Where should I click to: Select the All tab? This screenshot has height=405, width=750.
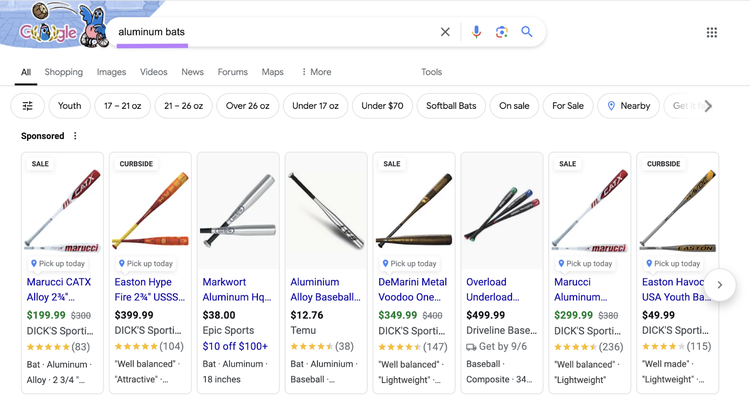(x=26, y=72)
